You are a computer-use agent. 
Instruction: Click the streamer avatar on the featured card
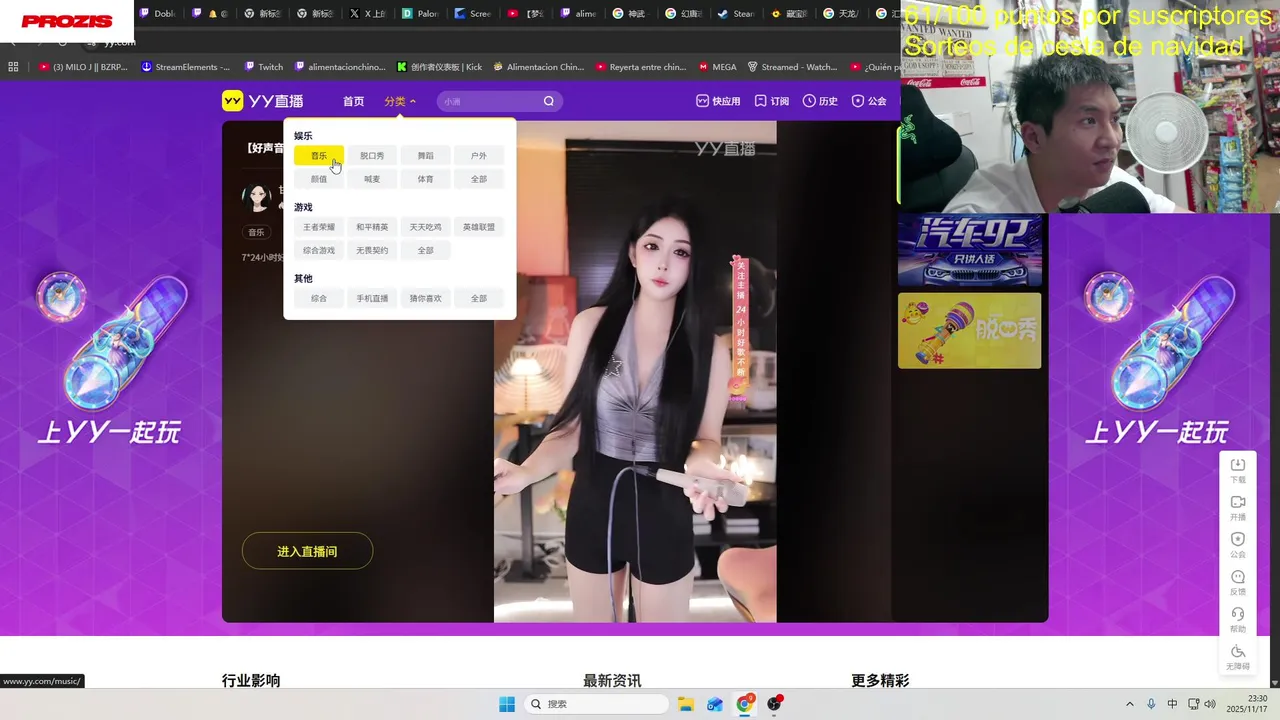(257, 197)
